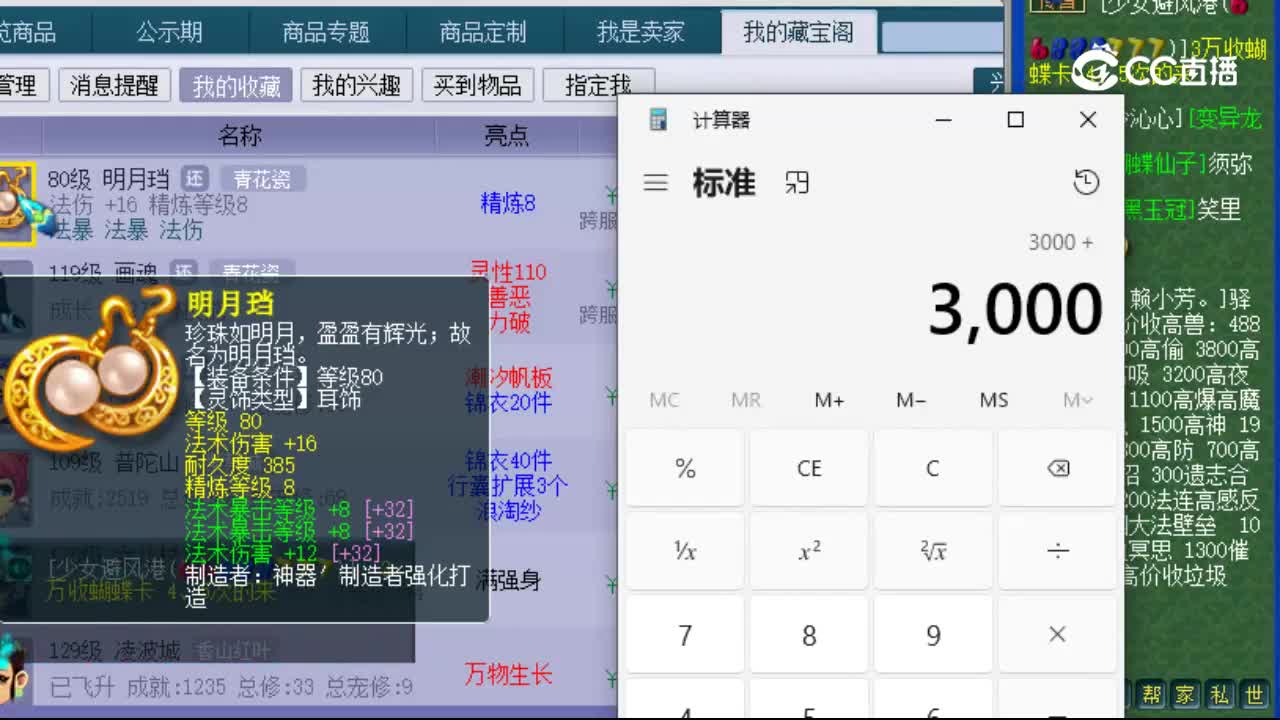This screenshot has width=1280, height=720.
Task: Open the 我是卖家 tab
Action: pyautogui.click(x=641, y=32)
